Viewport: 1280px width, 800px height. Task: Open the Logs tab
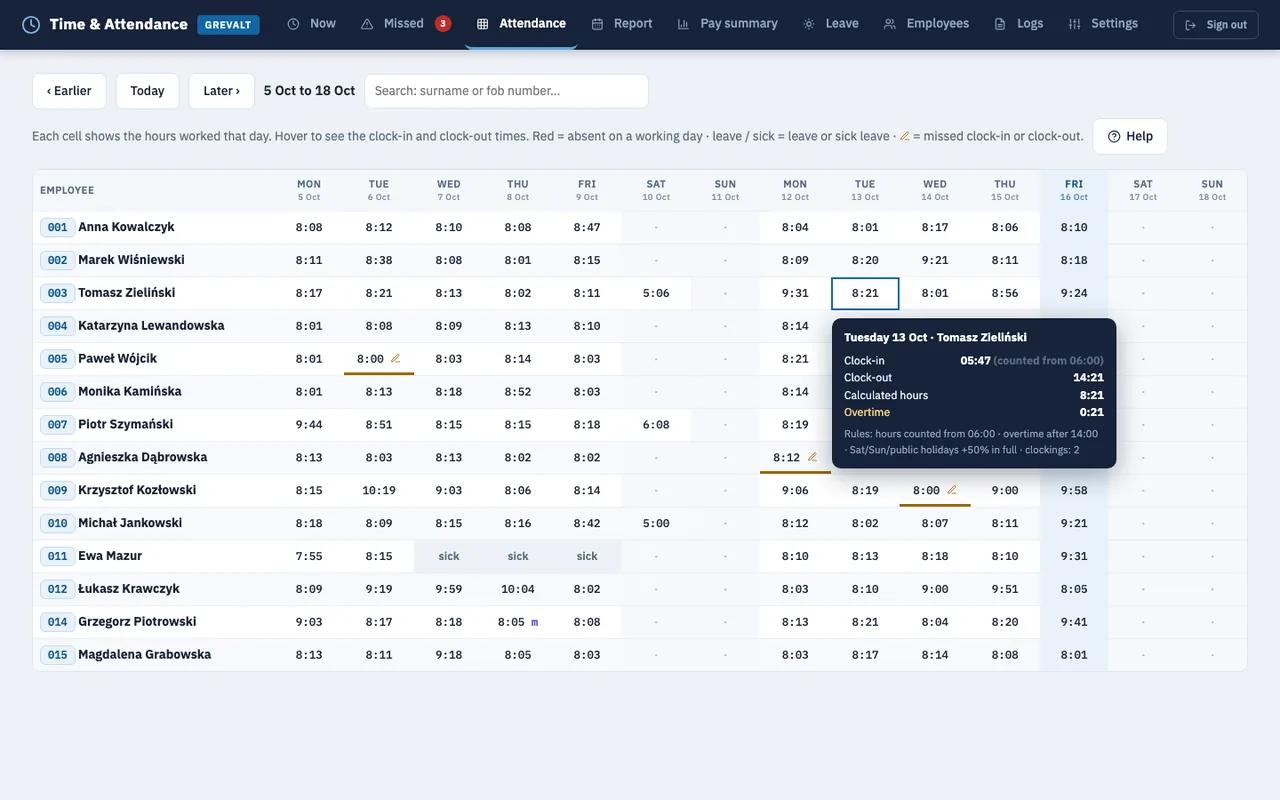click(1018, 24)
